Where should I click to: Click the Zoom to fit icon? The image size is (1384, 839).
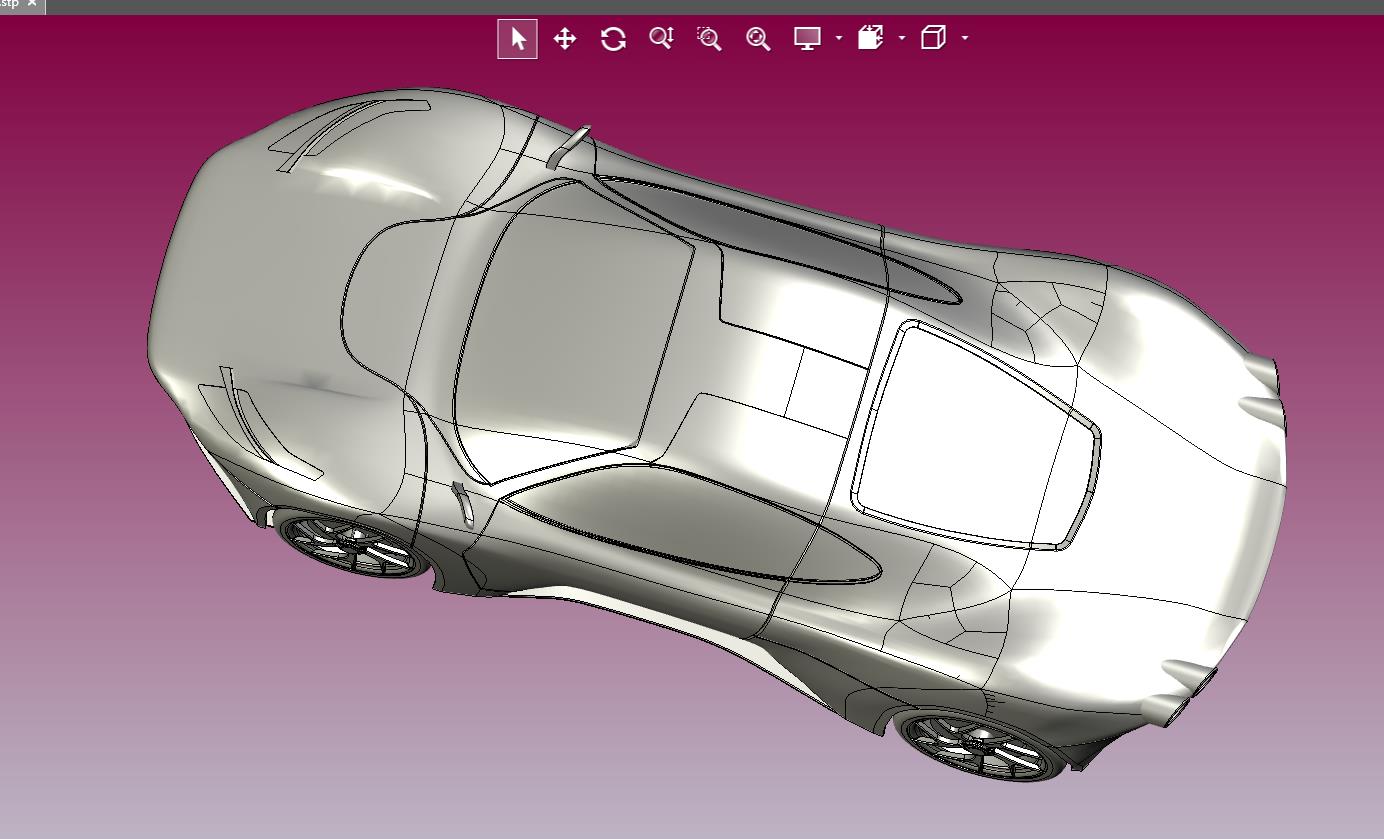pos(758,39)
